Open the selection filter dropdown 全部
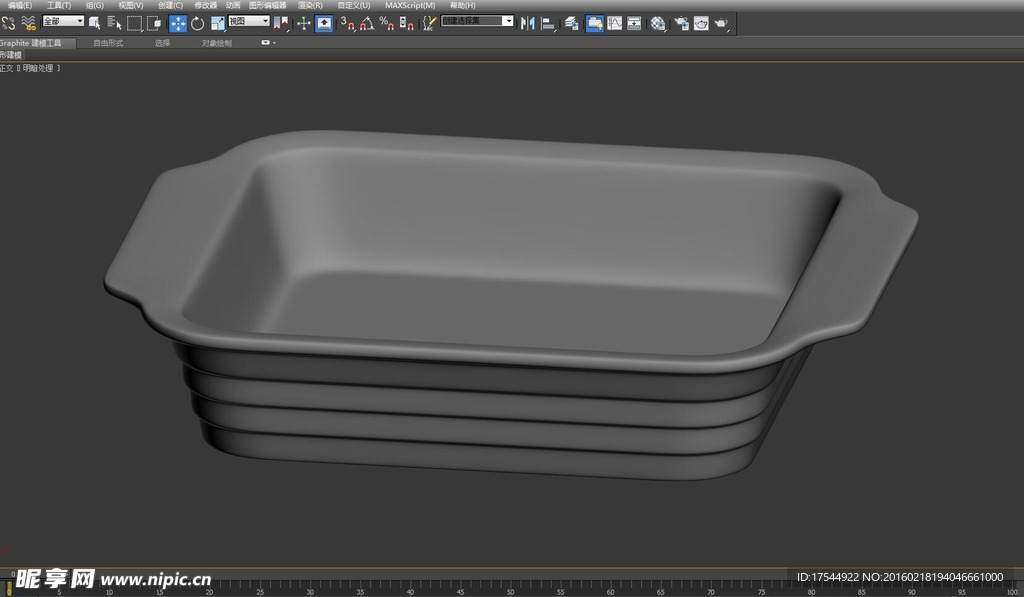The image size is (1024, 597). 63,21
